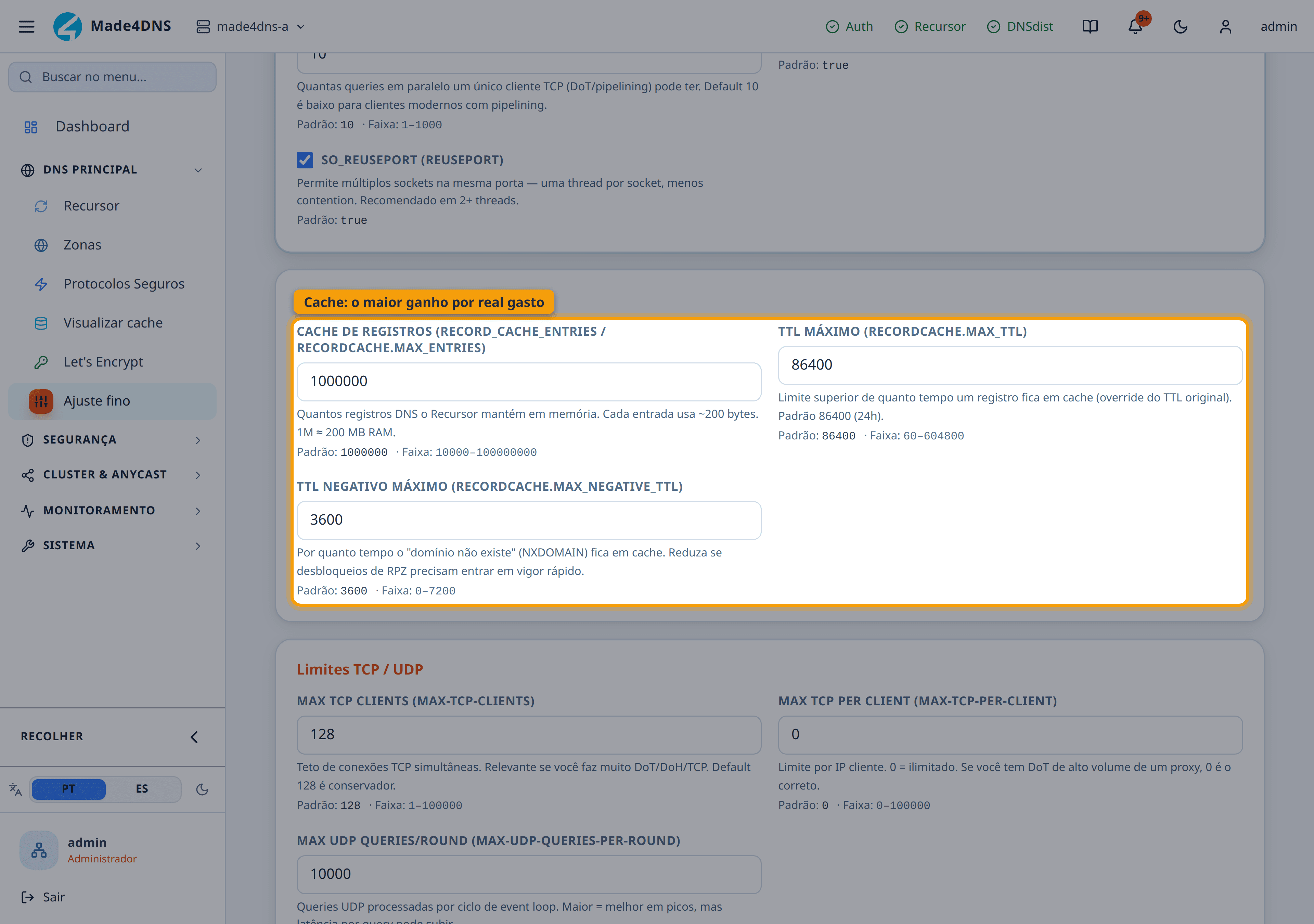Image resolution: width=1314 pixels, height=924 pixels.
Task: Click the Protocolos Seguros lightning icon
Action: coord(41,284)
